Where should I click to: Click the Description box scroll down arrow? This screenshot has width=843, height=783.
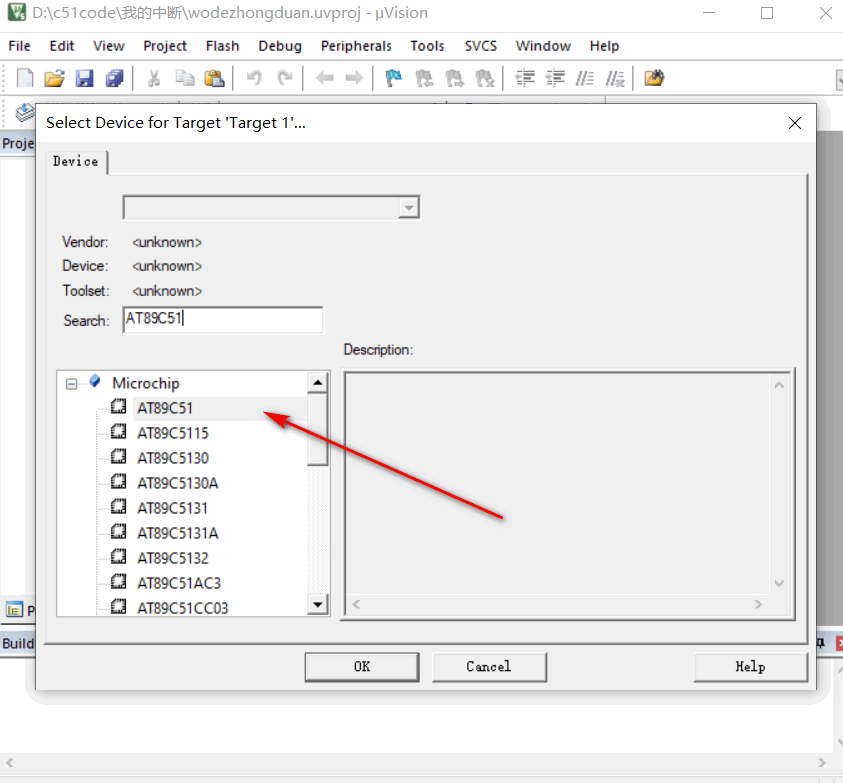tap(779, 583)
